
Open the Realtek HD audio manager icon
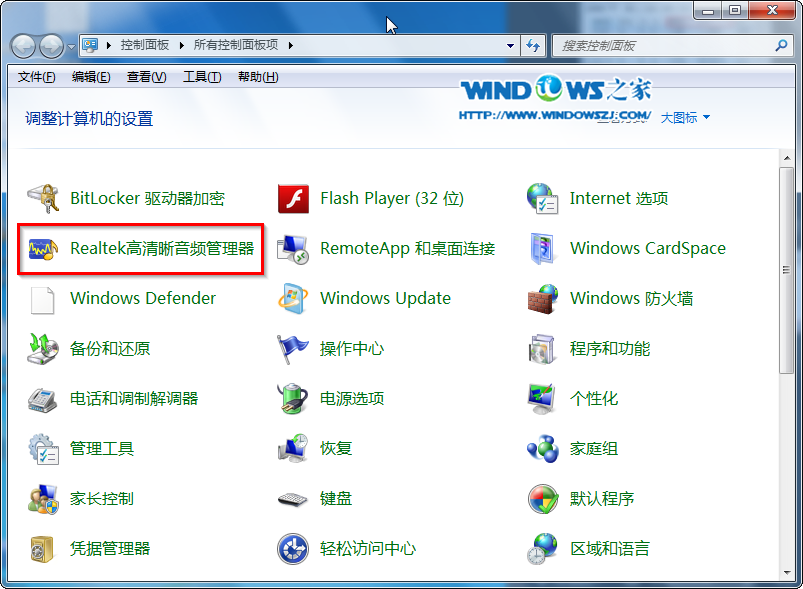tap(44, 249)
